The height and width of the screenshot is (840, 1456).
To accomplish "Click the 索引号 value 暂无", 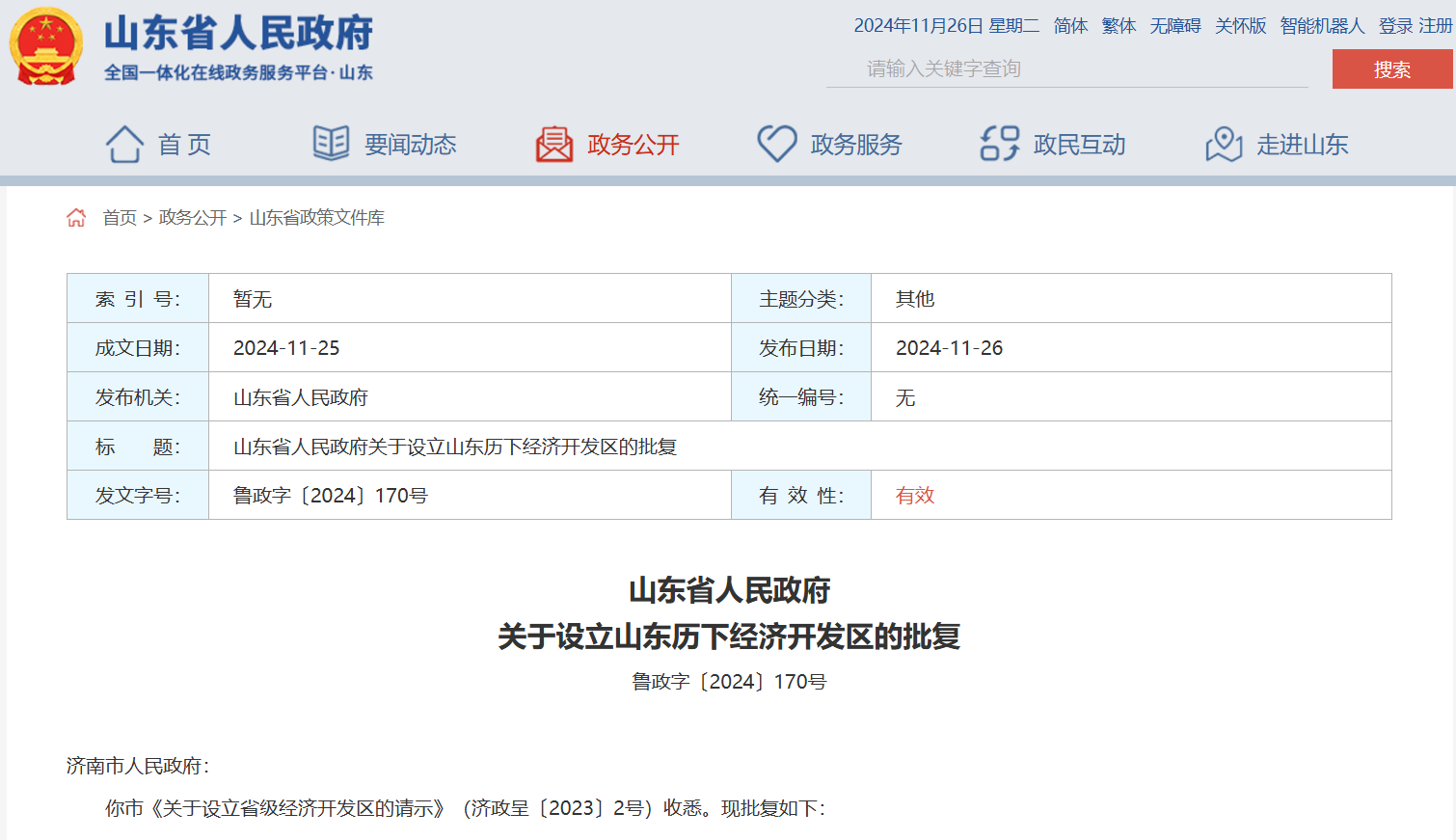I will [253, 299].
